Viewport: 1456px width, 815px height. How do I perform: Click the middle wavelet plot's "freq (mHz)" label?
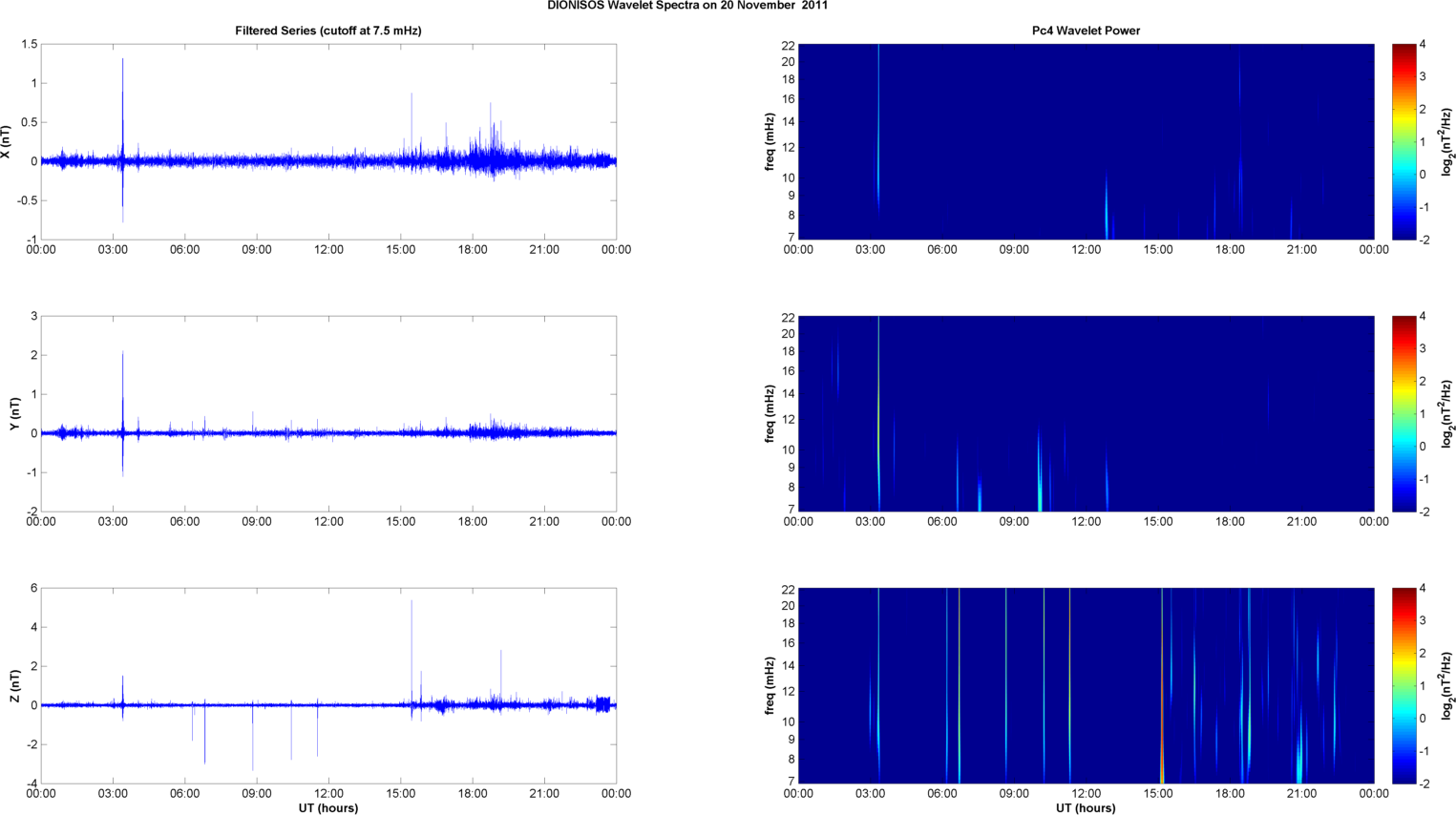coord(770,414)
